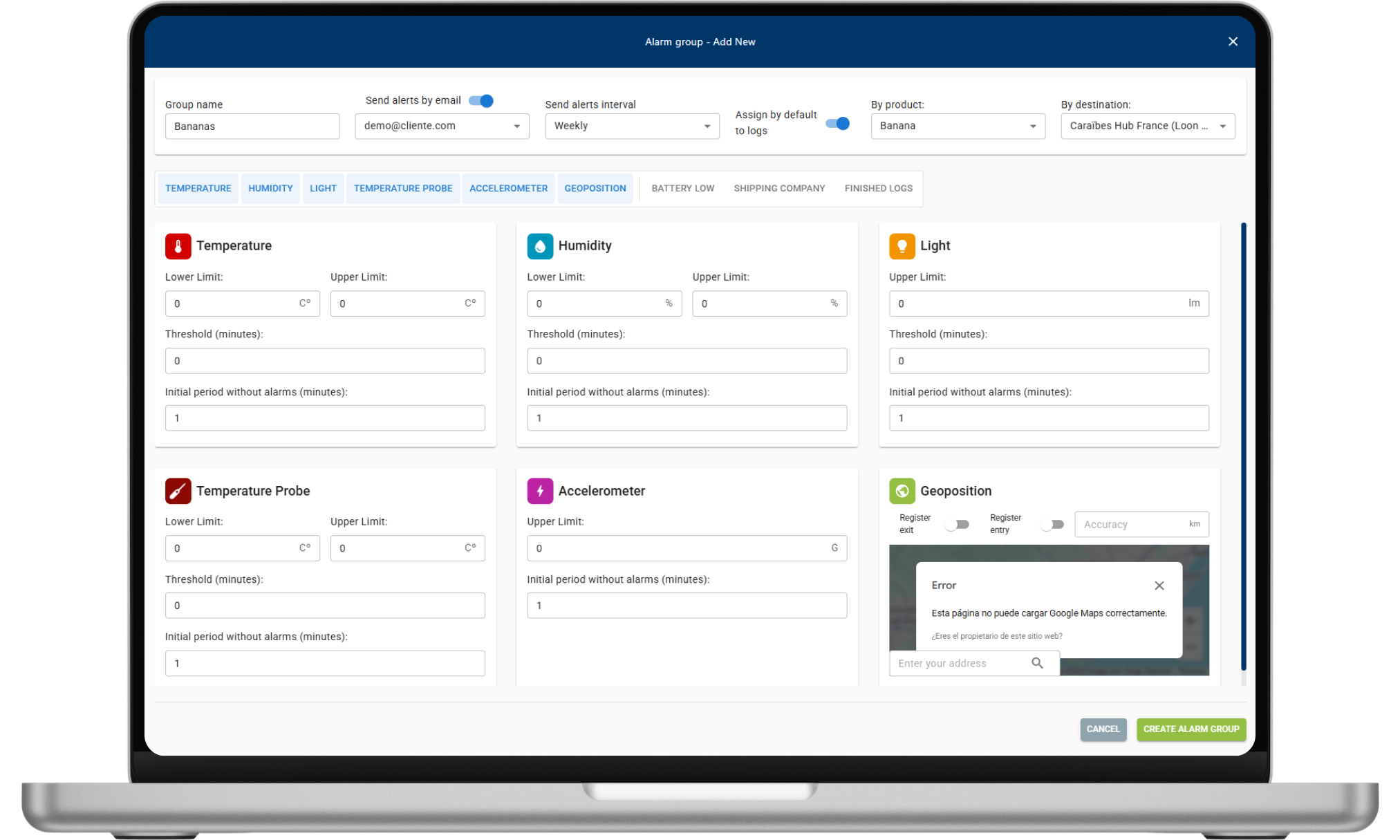Screen dimensions: 1400x840
Task: Click the purple Accelerometer bolt icon
Action: point(540,491)
